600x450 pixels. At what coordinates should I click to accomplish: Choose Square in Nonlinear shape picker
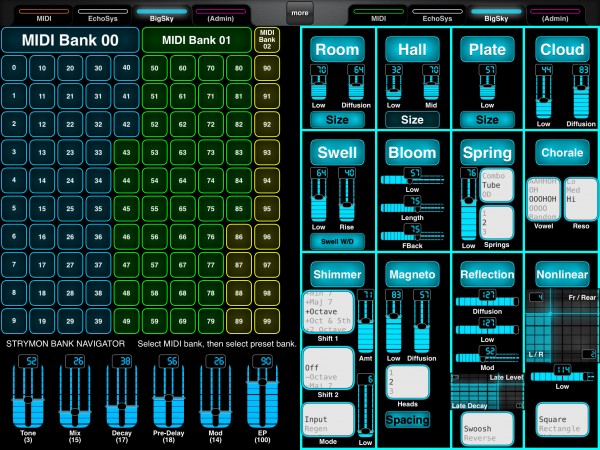pos(553,419)
